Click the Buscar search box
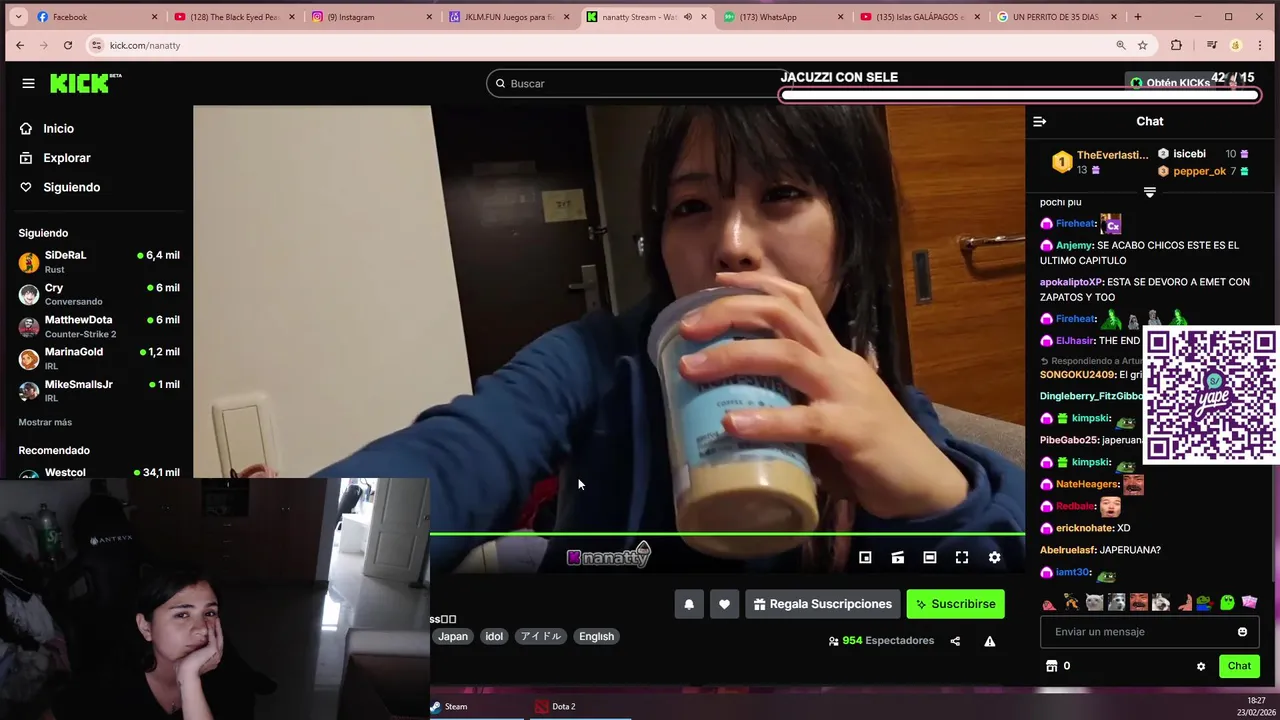This screenshot has width=1280, height=720. click(640, 84)
